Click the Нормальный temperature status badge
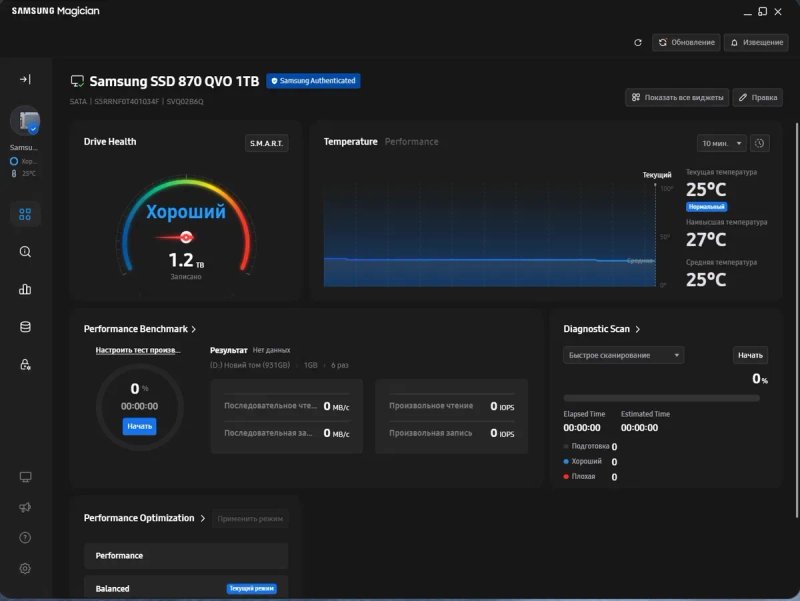 coord(707,207)
